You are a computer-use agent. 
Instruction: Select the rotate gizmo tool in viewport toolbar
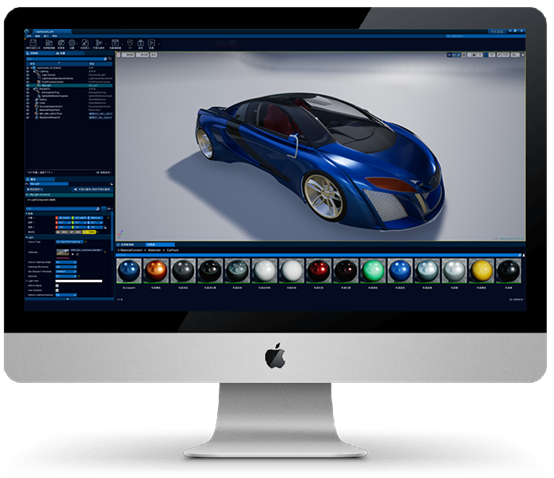(x=454, y=55)
